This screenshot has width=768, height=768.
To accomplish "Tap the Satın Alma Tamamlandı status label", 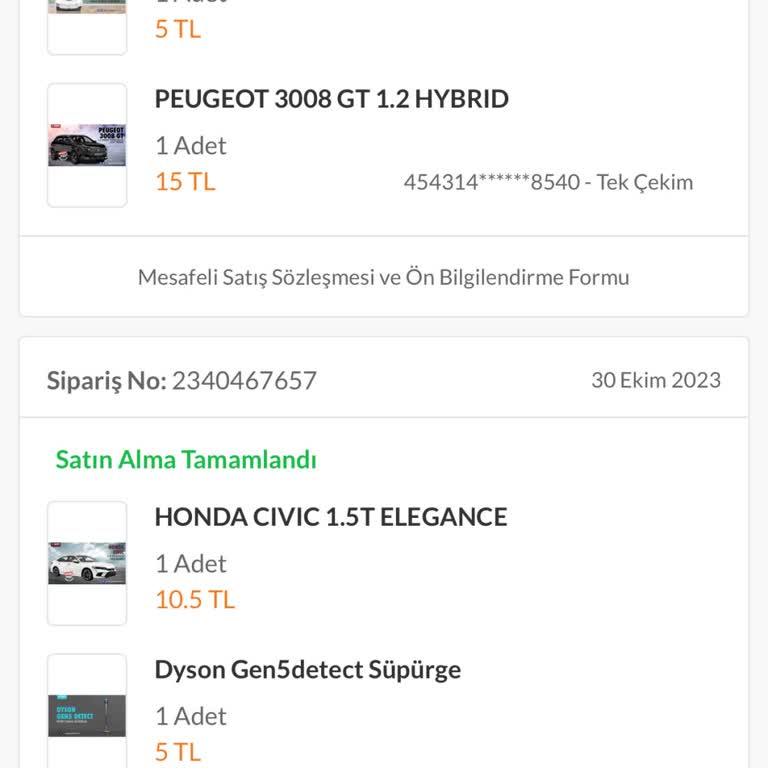I will [186, 460].
